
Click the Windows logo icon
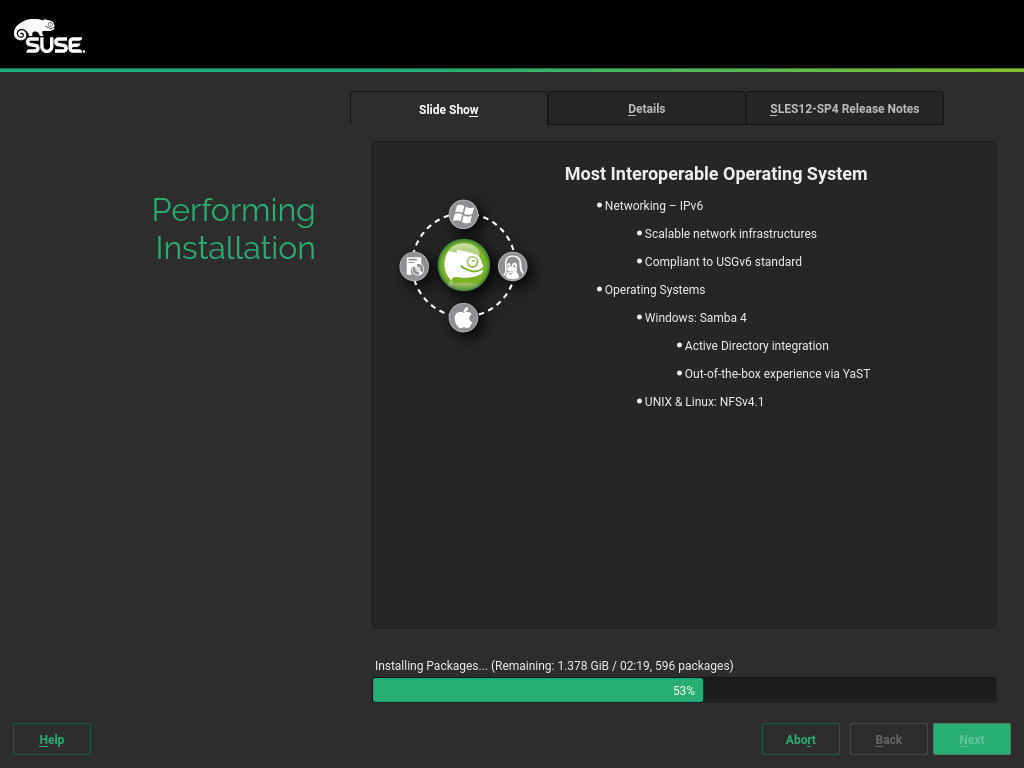[x=463, y=213]
